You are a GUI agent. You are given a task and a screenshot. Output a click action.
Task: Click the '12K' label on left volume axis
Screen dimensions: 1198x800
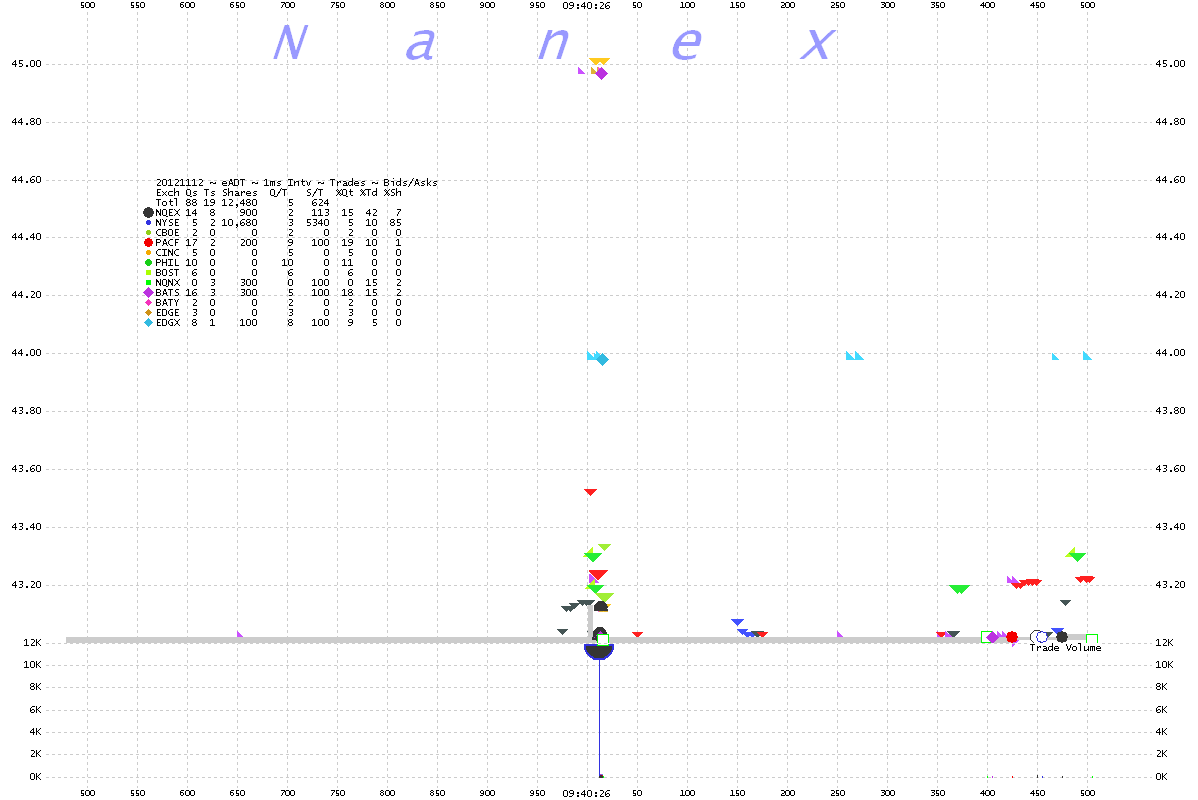pos(32,643)
